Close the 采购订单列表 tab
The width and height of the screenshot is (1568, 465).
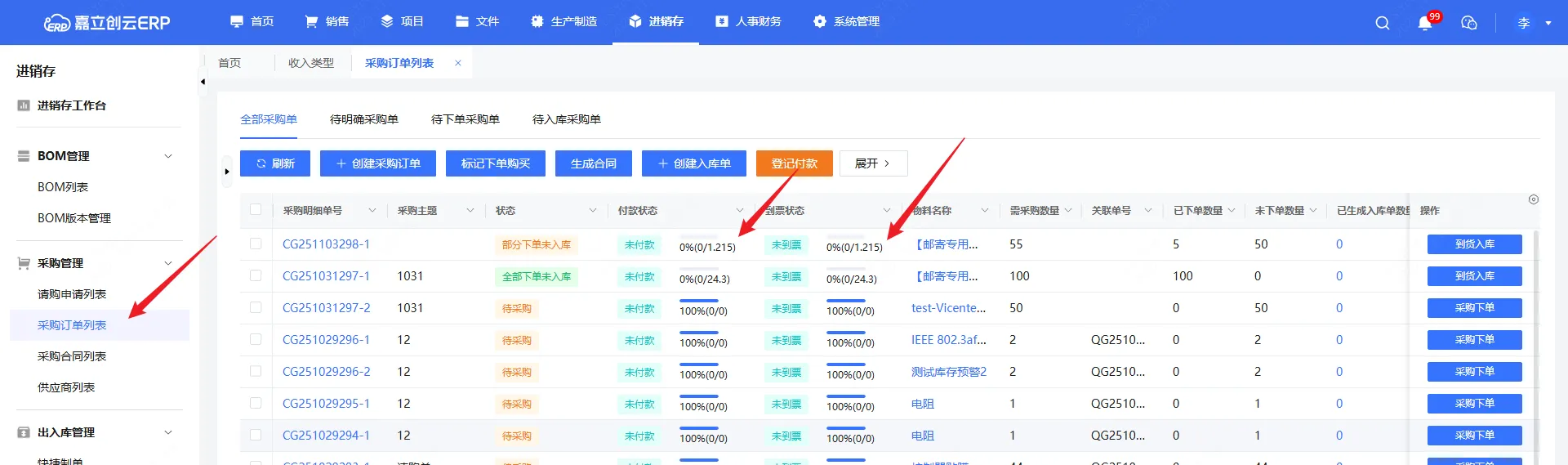pyautogui.click(x=458, y=63)
